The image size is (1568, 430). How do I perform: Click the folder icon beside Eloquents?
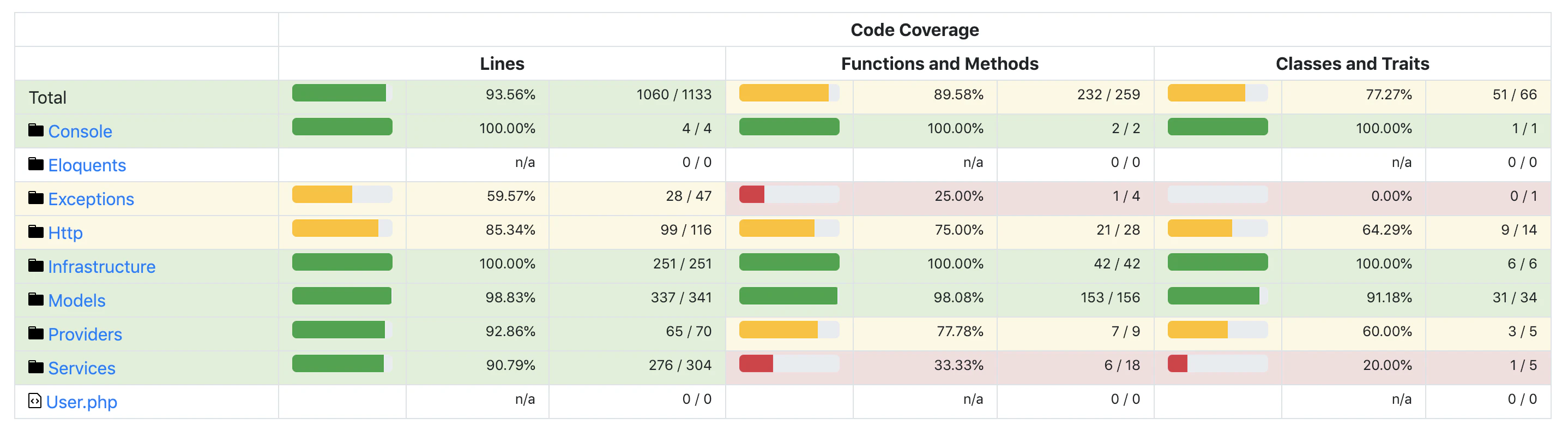click(x=36, y=164)
